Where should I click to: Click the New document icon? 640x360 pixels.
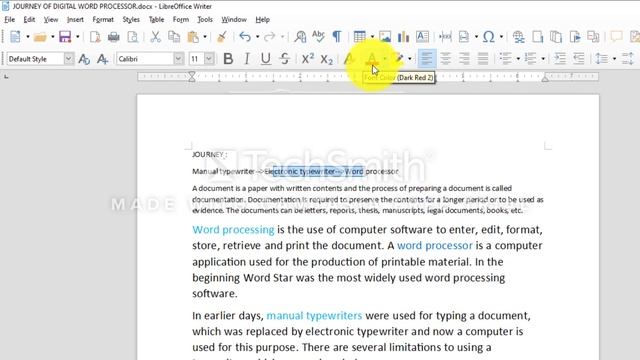tap(15, 37)
